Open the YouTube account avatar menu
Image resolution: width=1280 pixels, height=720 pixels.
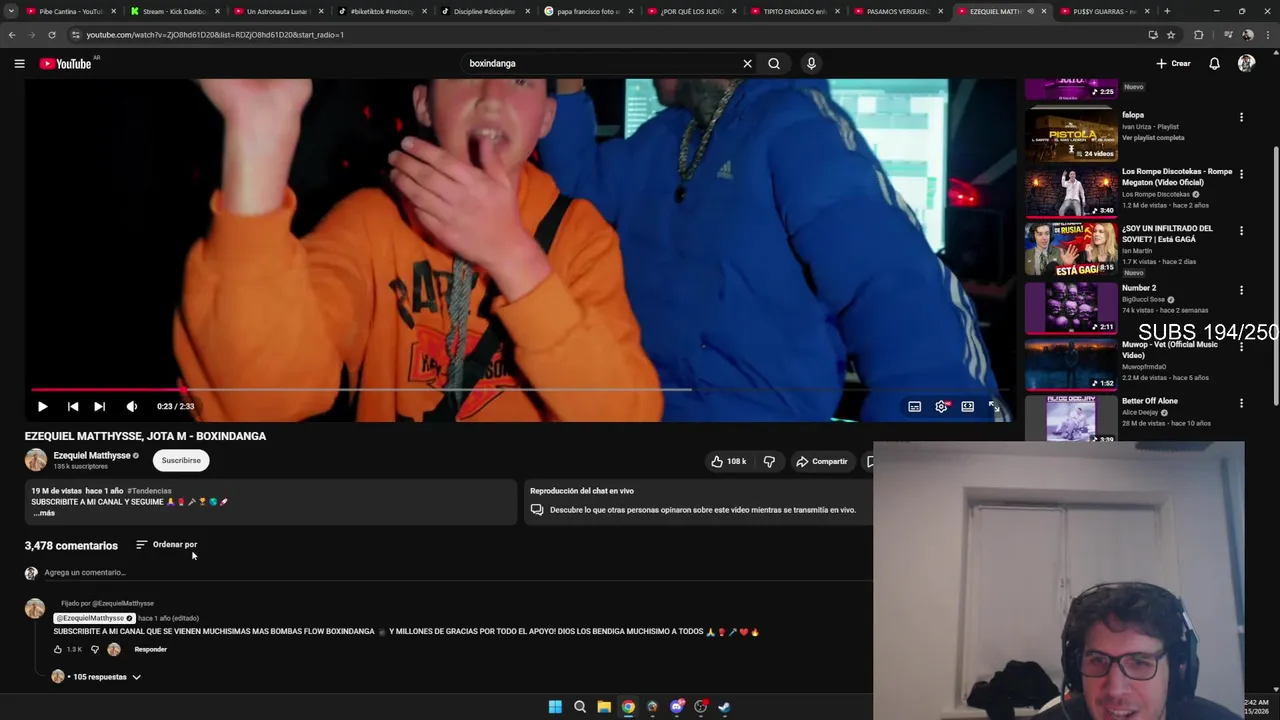[1246, 64]
